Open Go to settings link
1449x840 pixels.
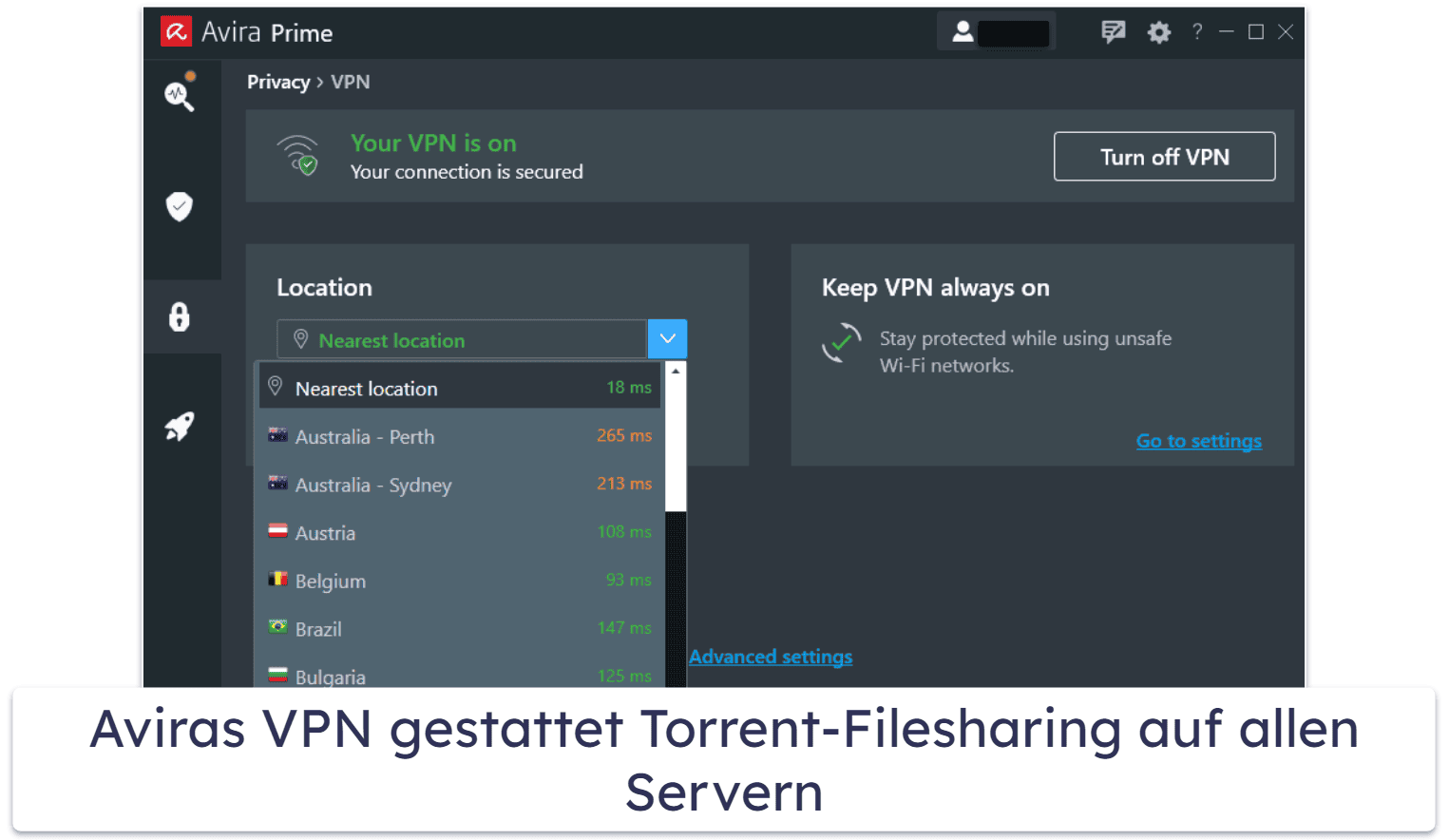tap(1198, 441)
